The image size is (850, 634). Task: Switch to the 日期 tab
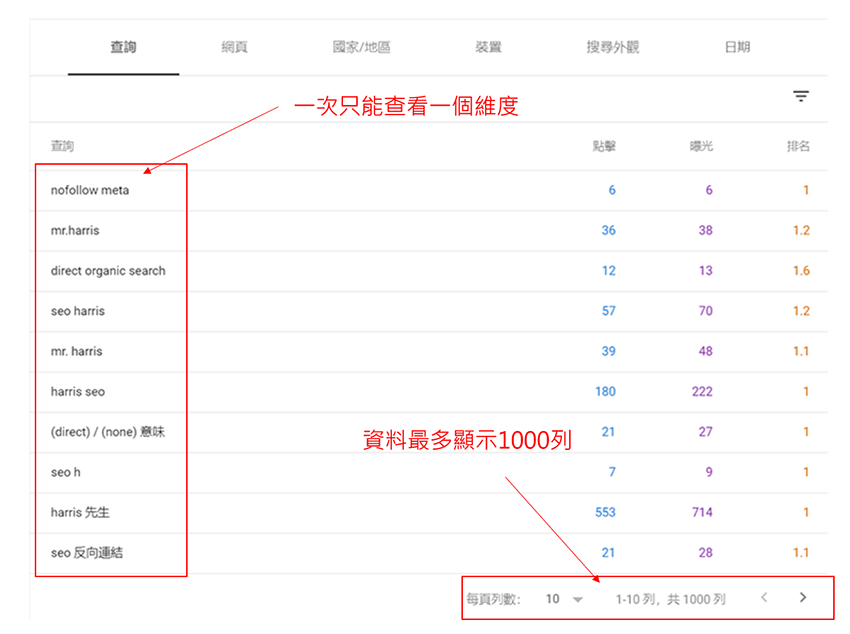[737, 47]
